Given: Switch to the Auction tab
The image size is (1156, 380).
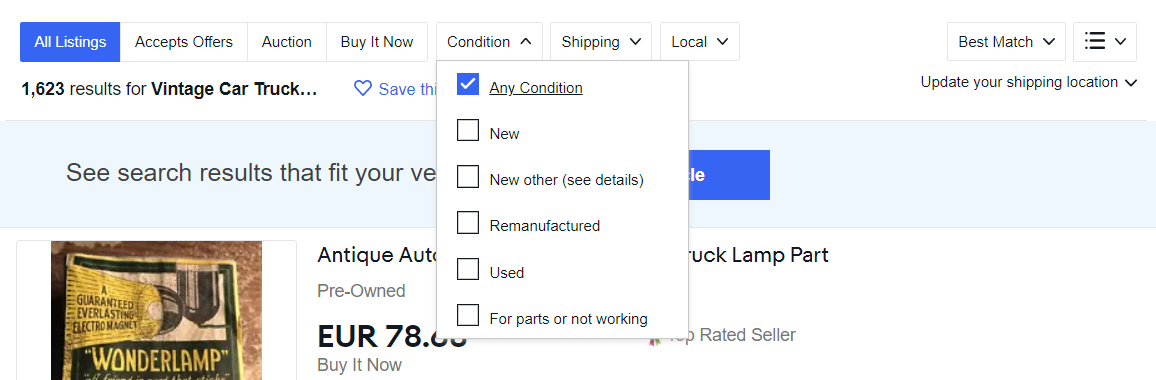Looking at the screenshot, I should point(287,42).
